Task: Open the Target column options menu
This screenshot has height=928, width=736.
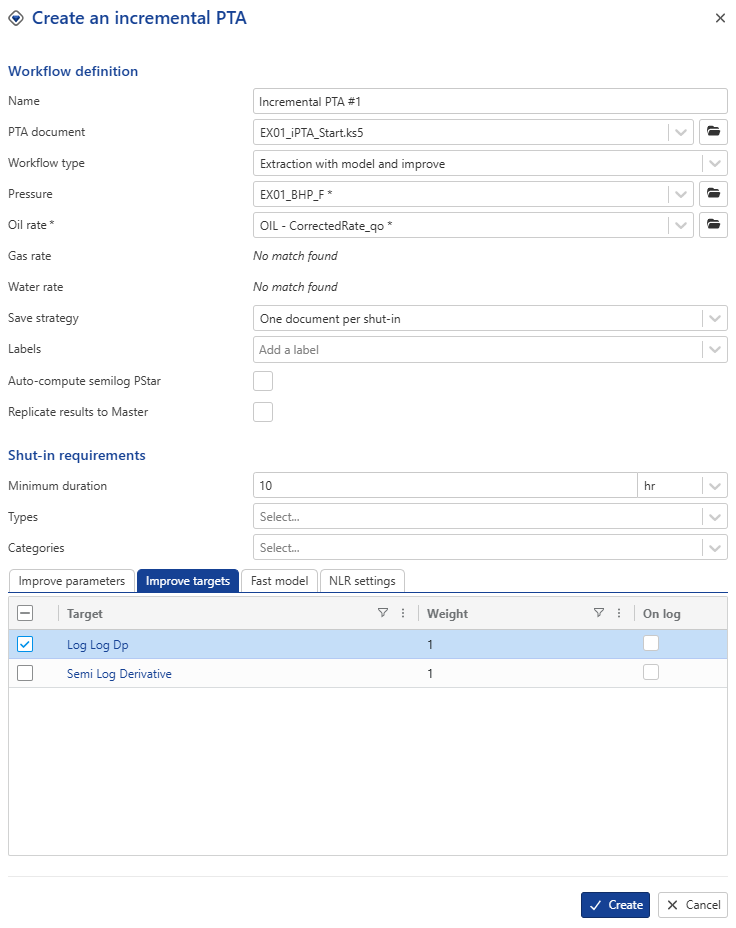Action: tap(403, 613)
